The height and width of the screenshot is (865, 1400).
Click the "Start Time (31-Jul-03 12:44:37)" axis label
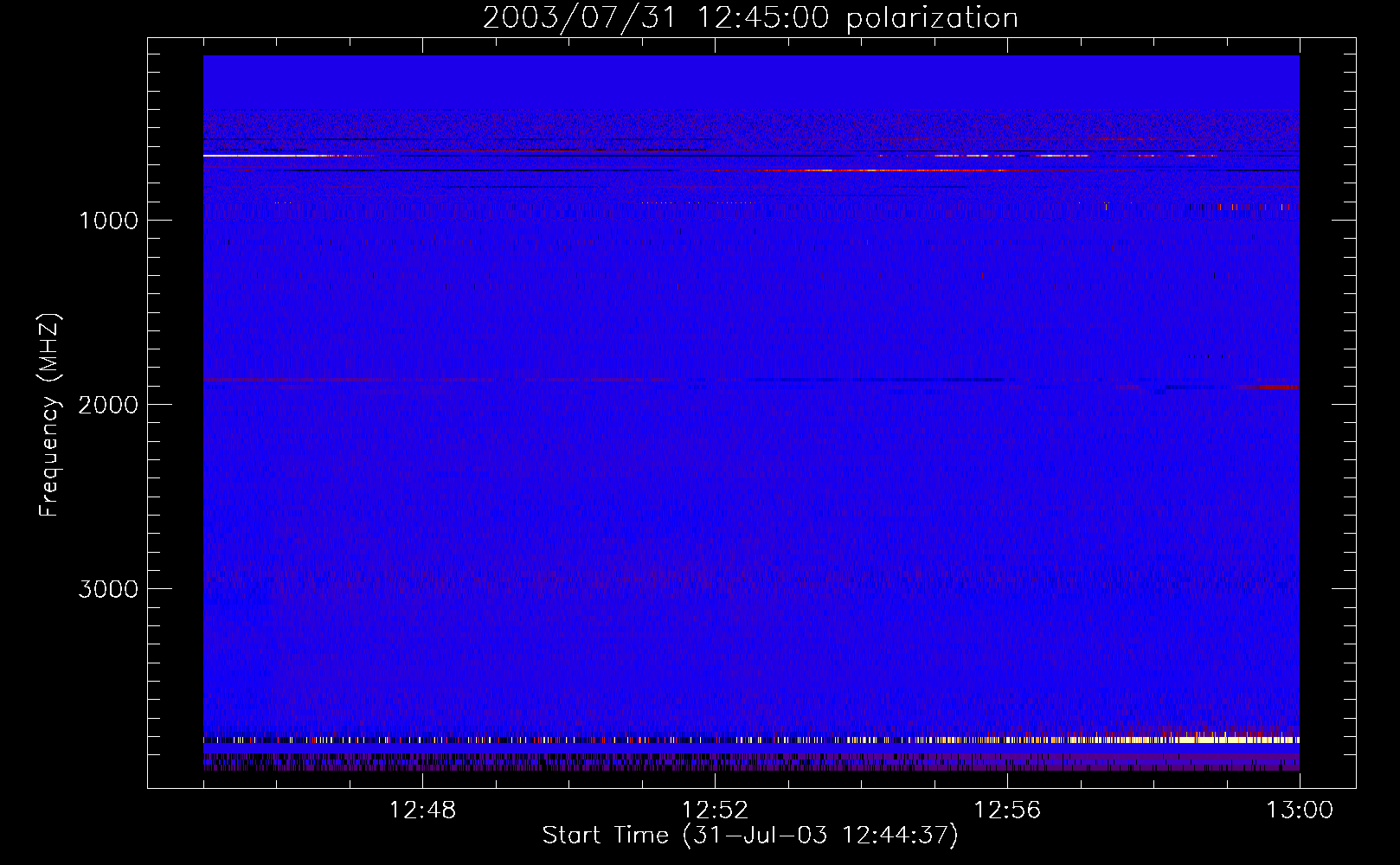click(750, 836)
